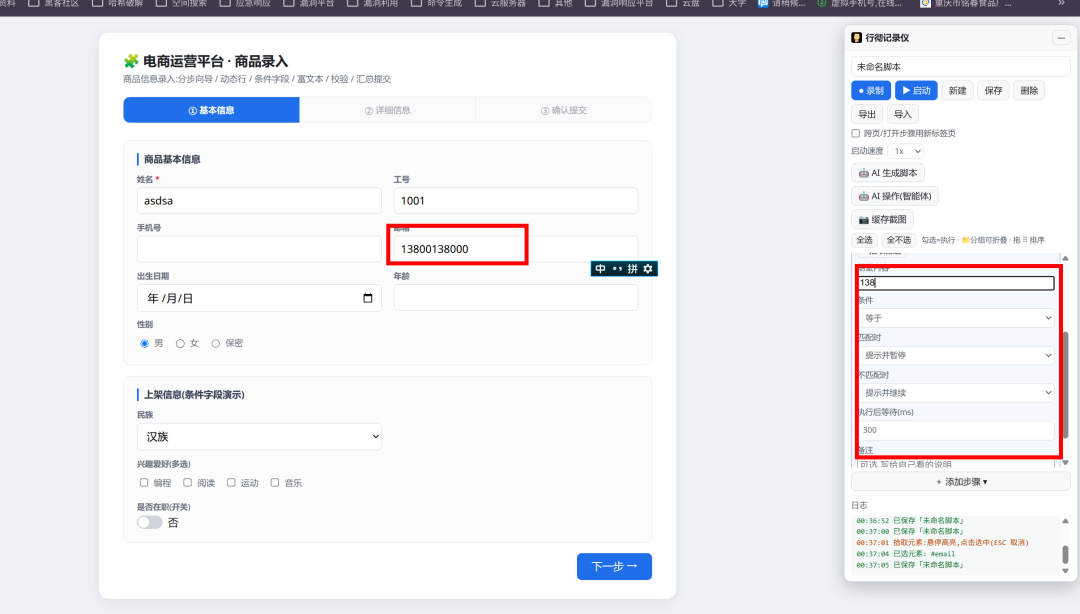Viewport: 1080px width, 614px height.
Task: Check the 编程 hobby checkbox
Action: click(x=144, y=482)
